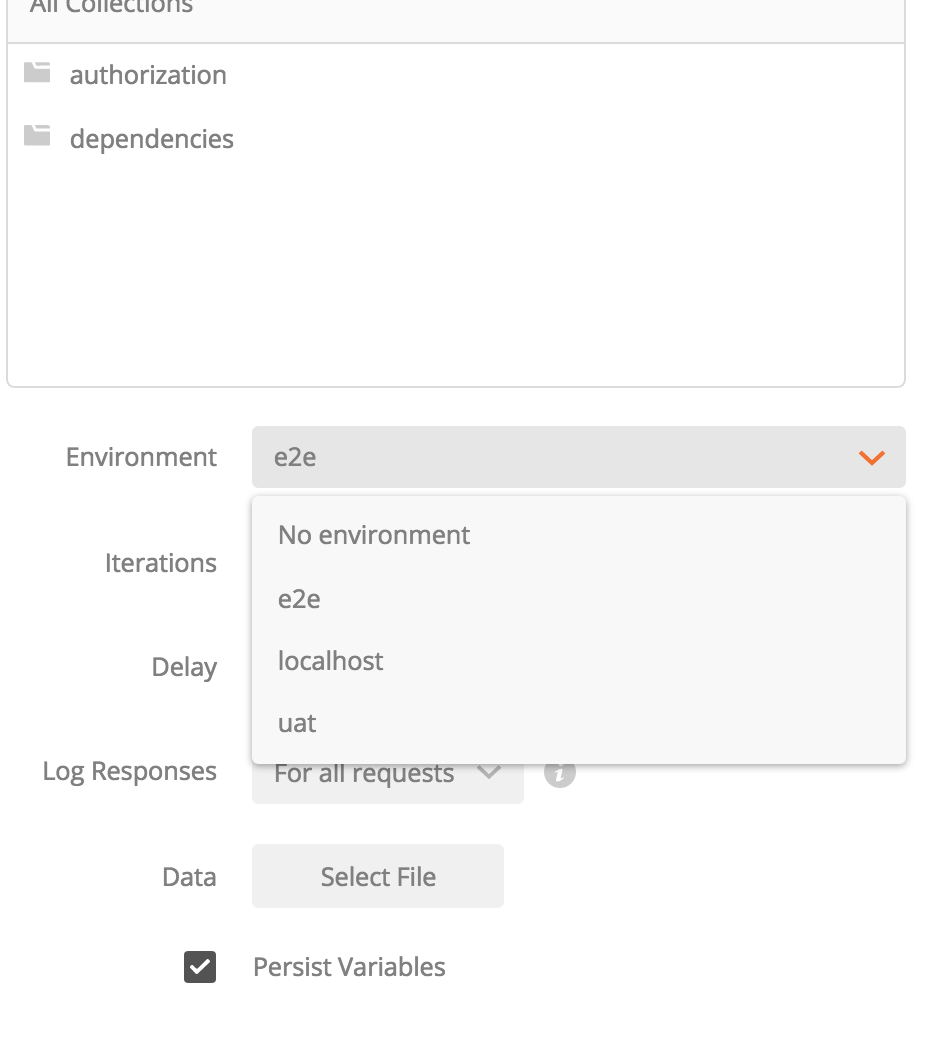Open the Log Responses dropdown

tap(387, 771)
